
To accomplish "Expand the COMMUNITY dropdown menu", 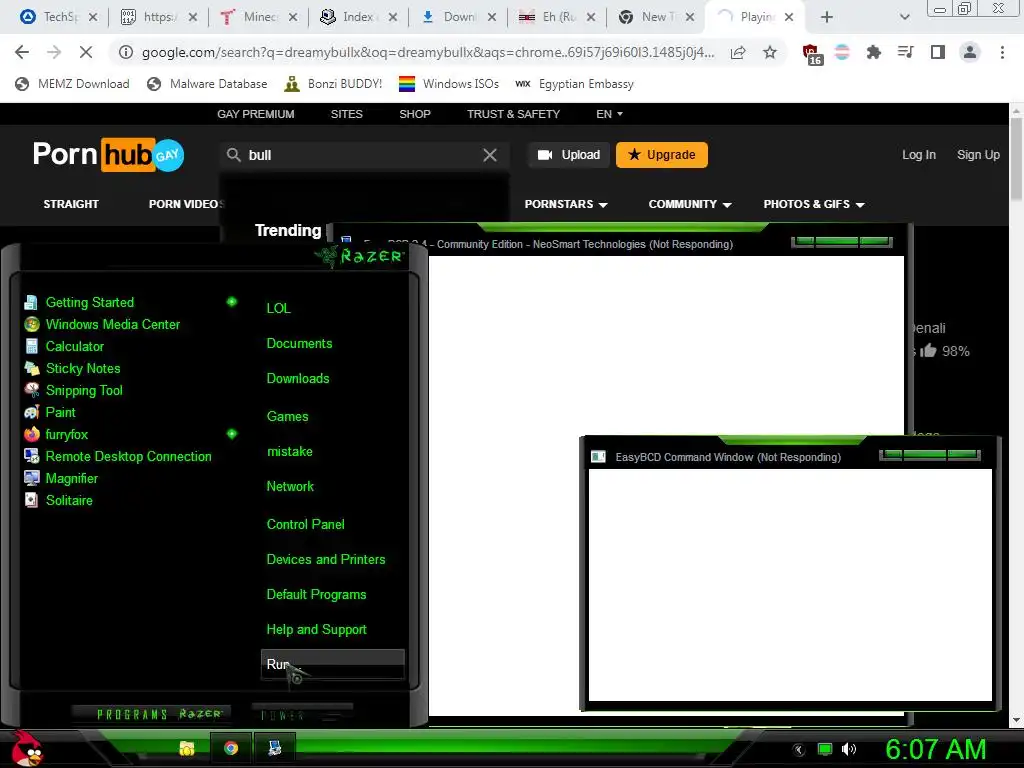I will [x=690, y=204].
